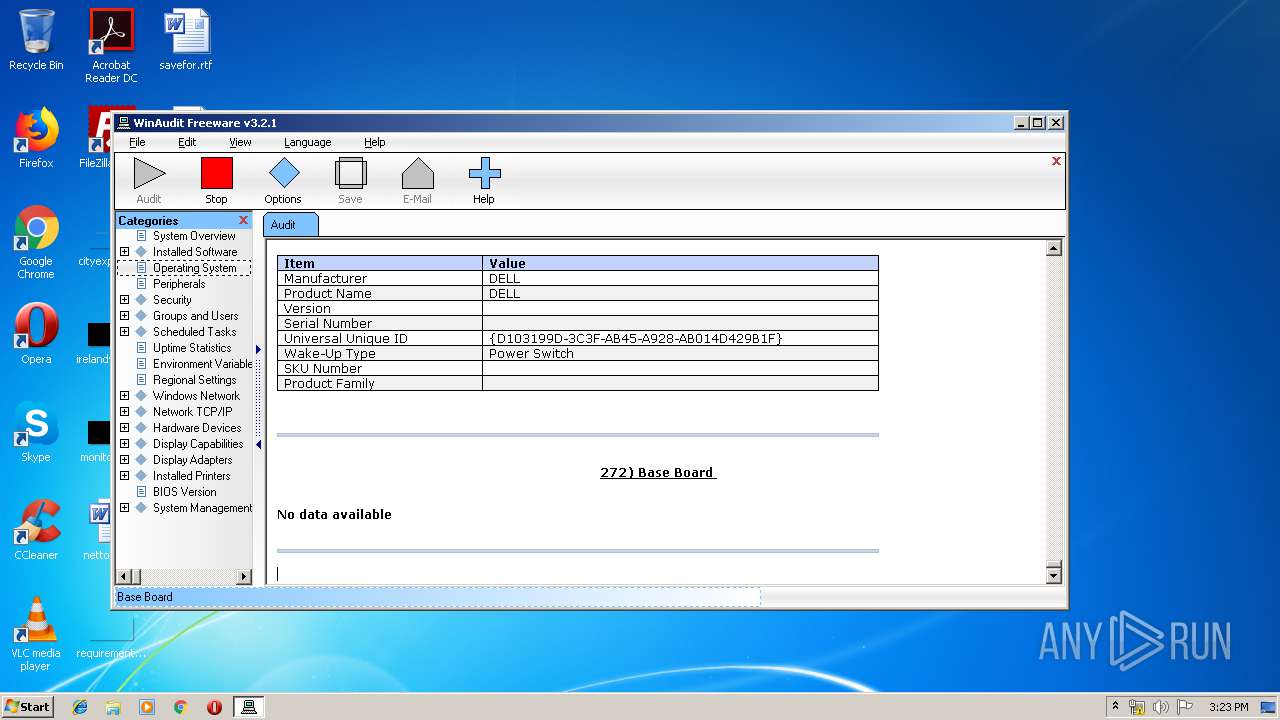Open Skype desktop shortcut
The image size is (1280, 720).
click(36, 433)
